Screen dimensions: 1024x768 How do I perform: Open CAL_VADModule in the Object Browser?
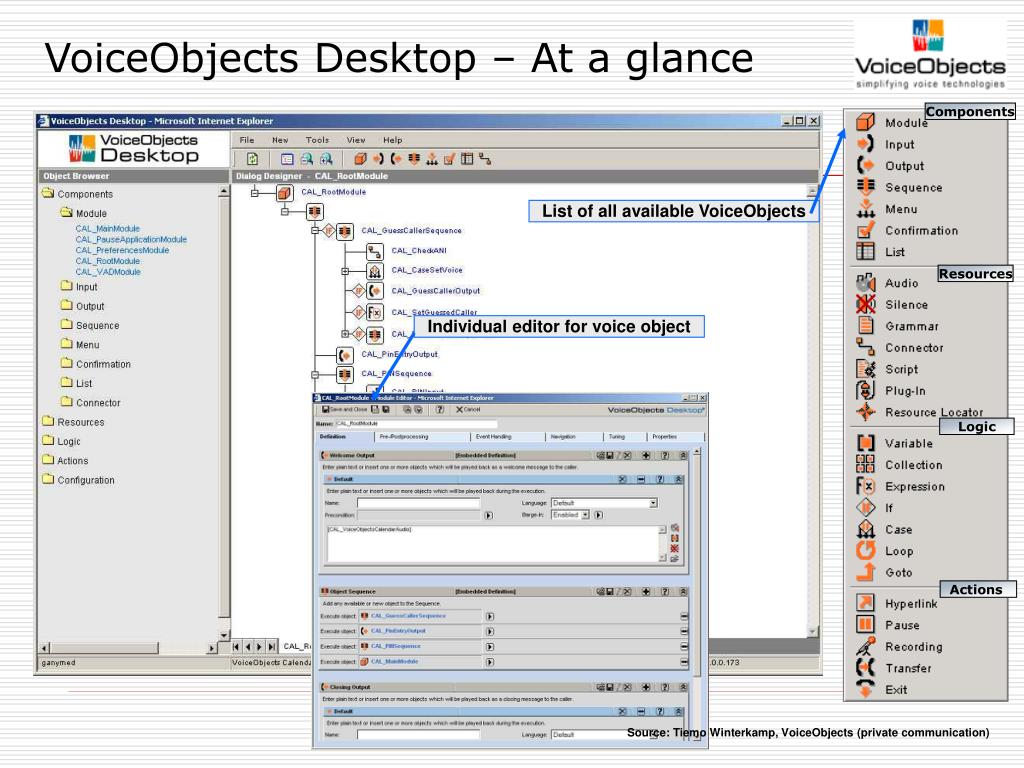click(x=108, y=272)
